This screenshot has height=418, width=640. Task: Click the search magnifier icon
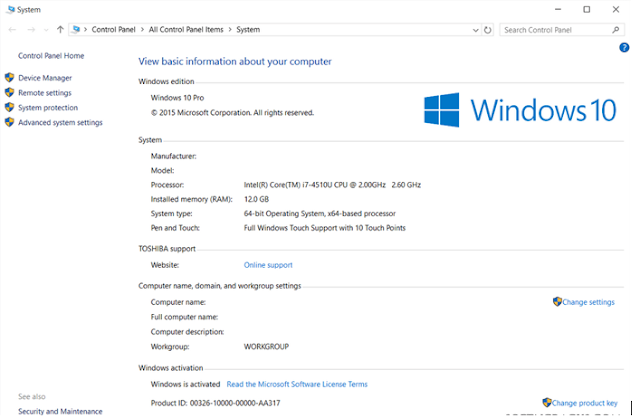tap(616, 30)
